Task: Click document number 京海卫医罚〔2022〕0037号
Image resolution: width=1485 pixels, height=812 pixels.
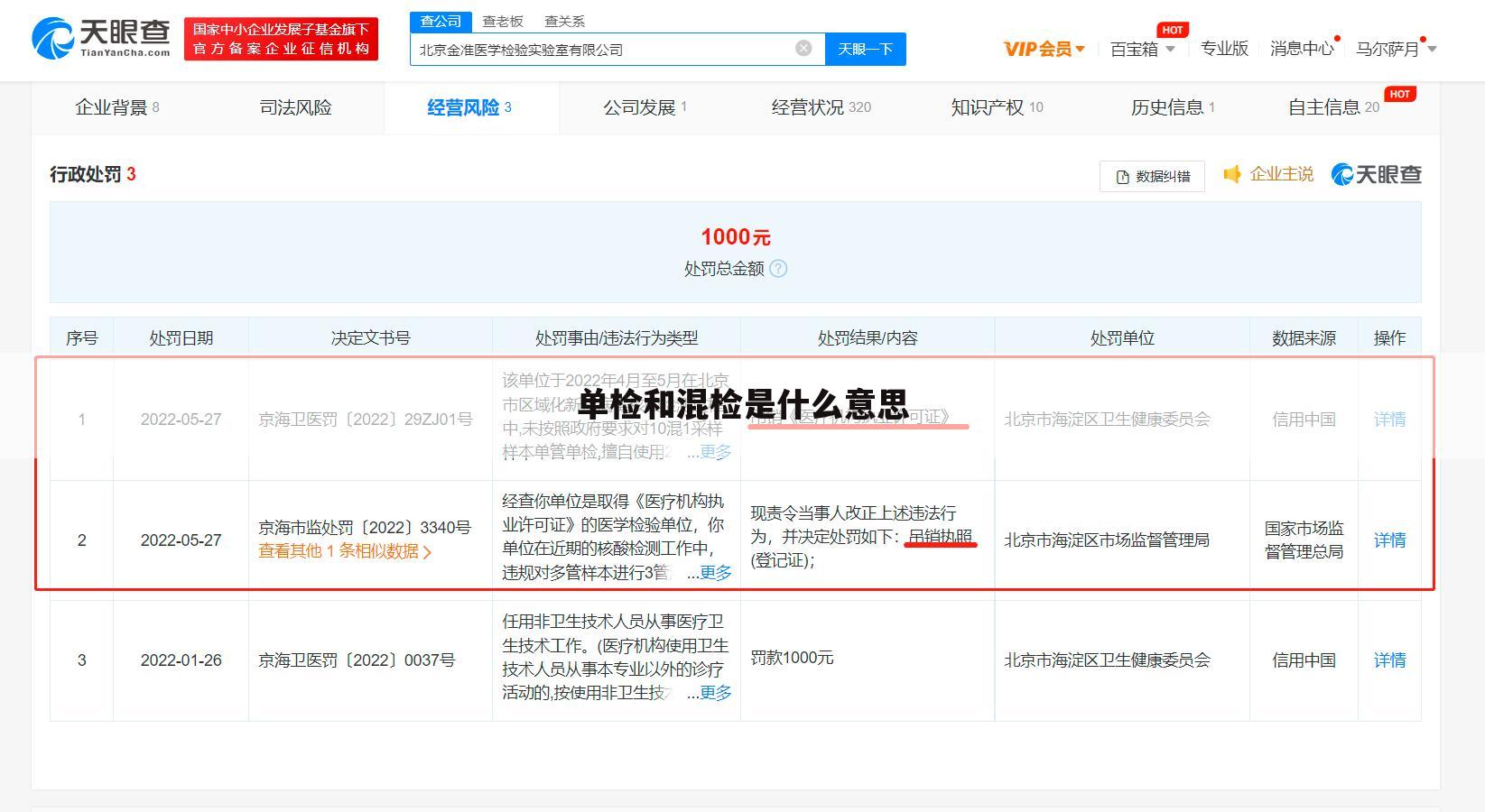Action: pyautogui.click(x=357, y=660)
